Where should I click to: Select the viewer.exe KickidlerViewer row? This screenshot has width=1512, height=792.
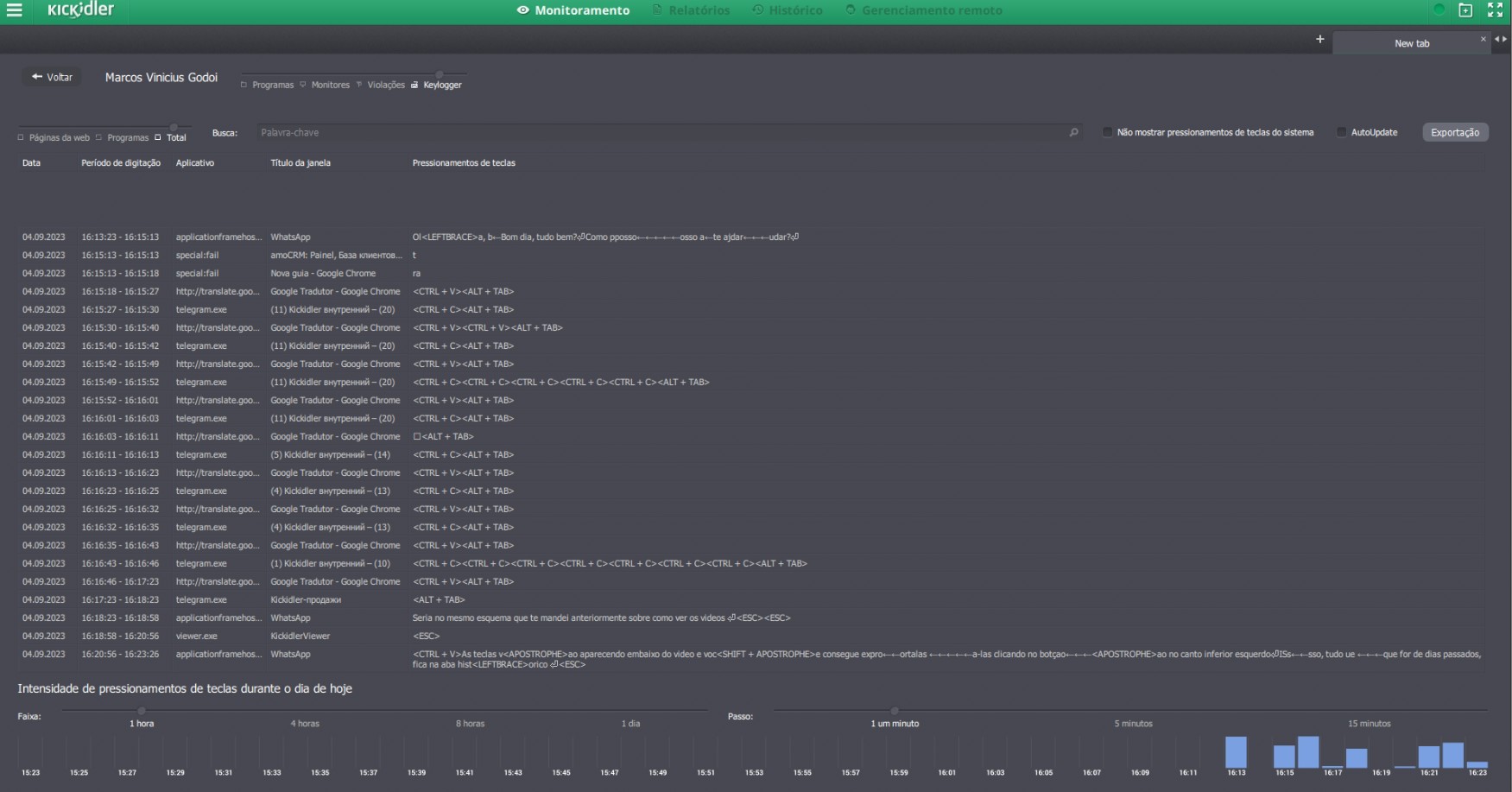pos(751,636)
